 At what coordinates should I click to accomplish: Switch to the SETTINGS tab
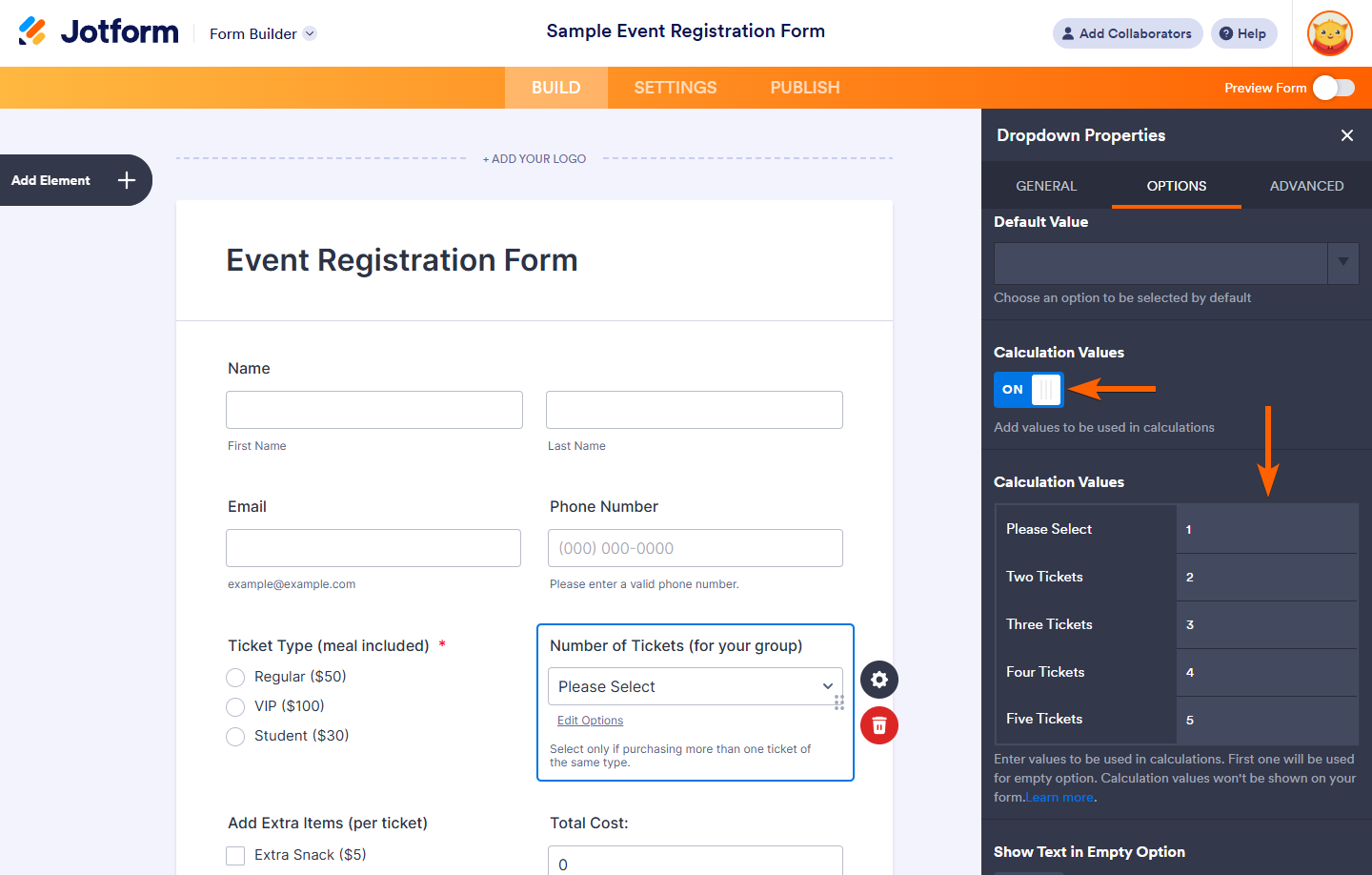click(x=676, y=88)
